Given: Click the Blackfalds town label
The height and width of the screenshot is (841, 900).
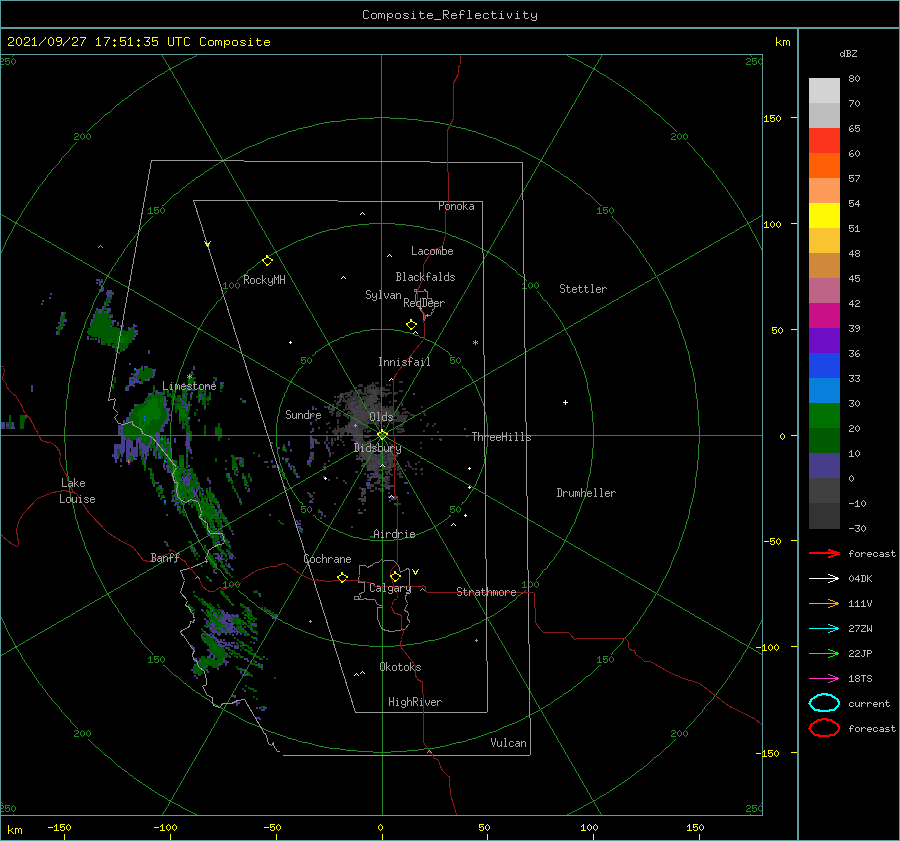Looking at the screenshot, I should [x=425, y=277].
